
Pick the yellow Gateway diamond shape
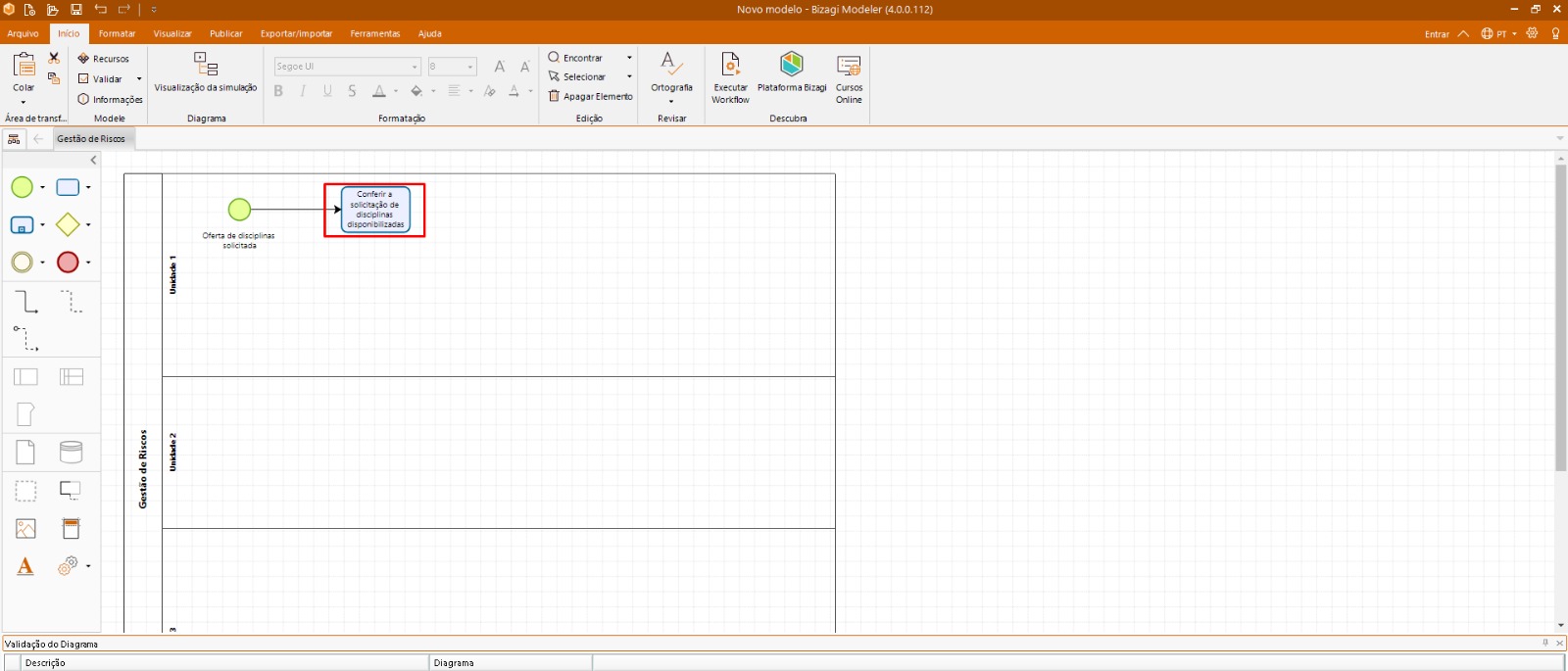[68, 224]
